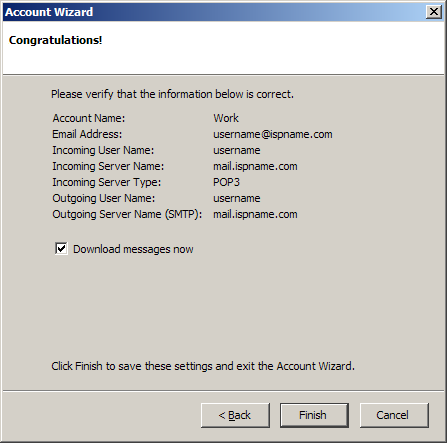Click the 'Please verify that the information' text
The height and width of the screenshot is (443, 447).
(172, 94)
